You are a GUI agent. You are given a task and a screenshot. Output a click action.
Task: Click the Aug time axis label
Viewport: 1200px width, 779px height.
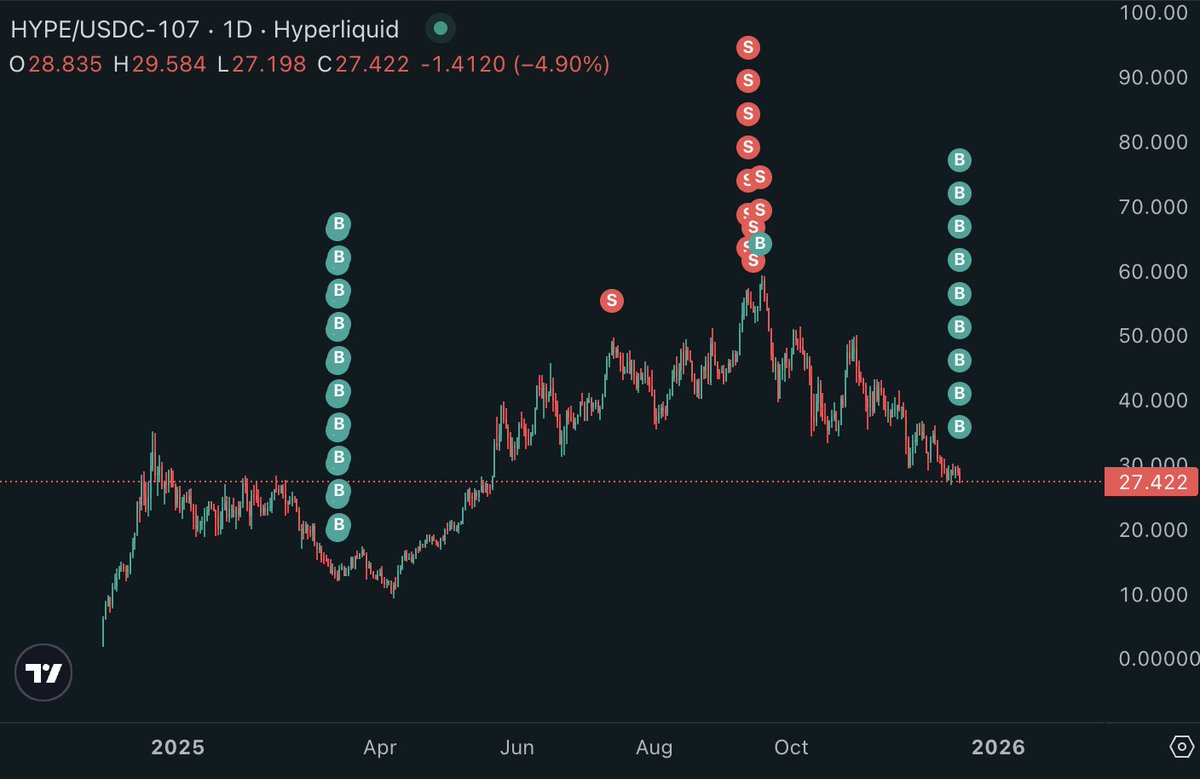[x=654, y=747]
